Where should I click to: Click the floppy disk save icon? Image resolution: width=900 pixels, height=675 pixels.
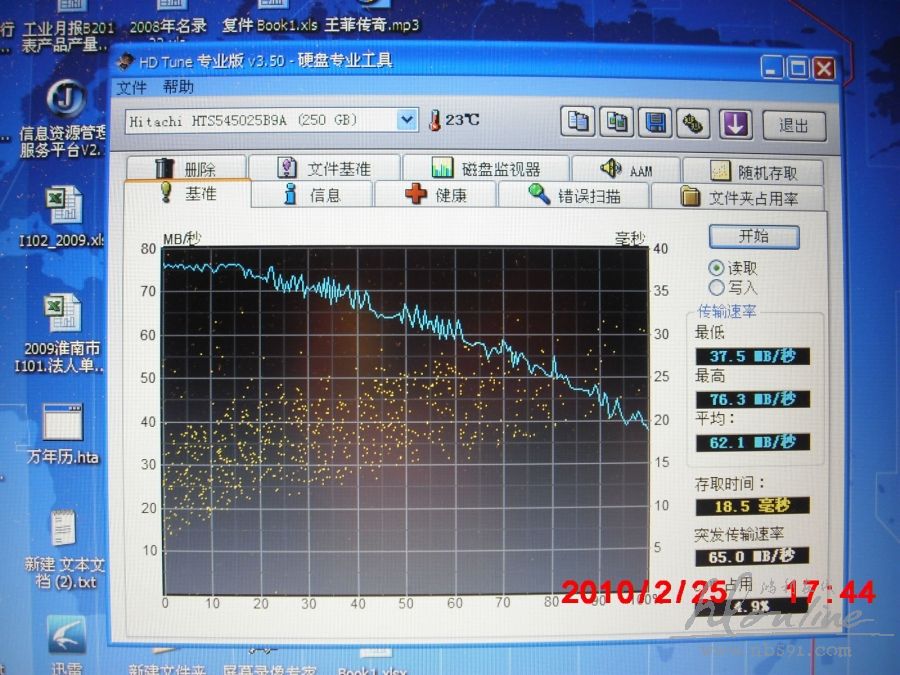click(x=656, y=122)
